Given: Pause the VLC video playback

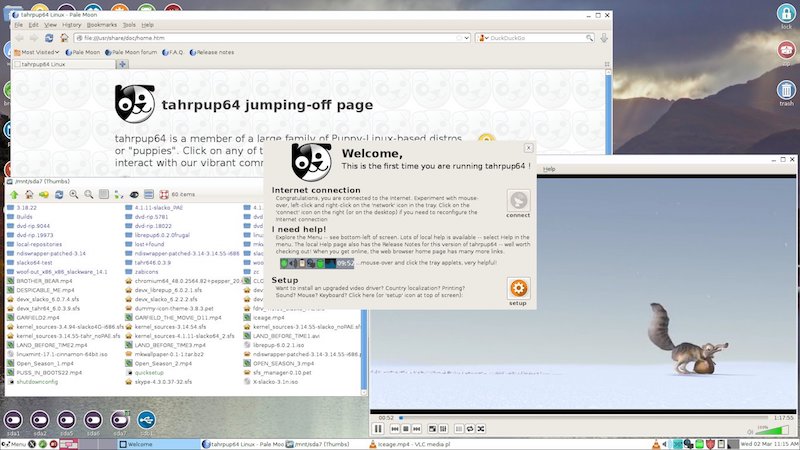Looking at the screenshot, I should click(378, 428).
